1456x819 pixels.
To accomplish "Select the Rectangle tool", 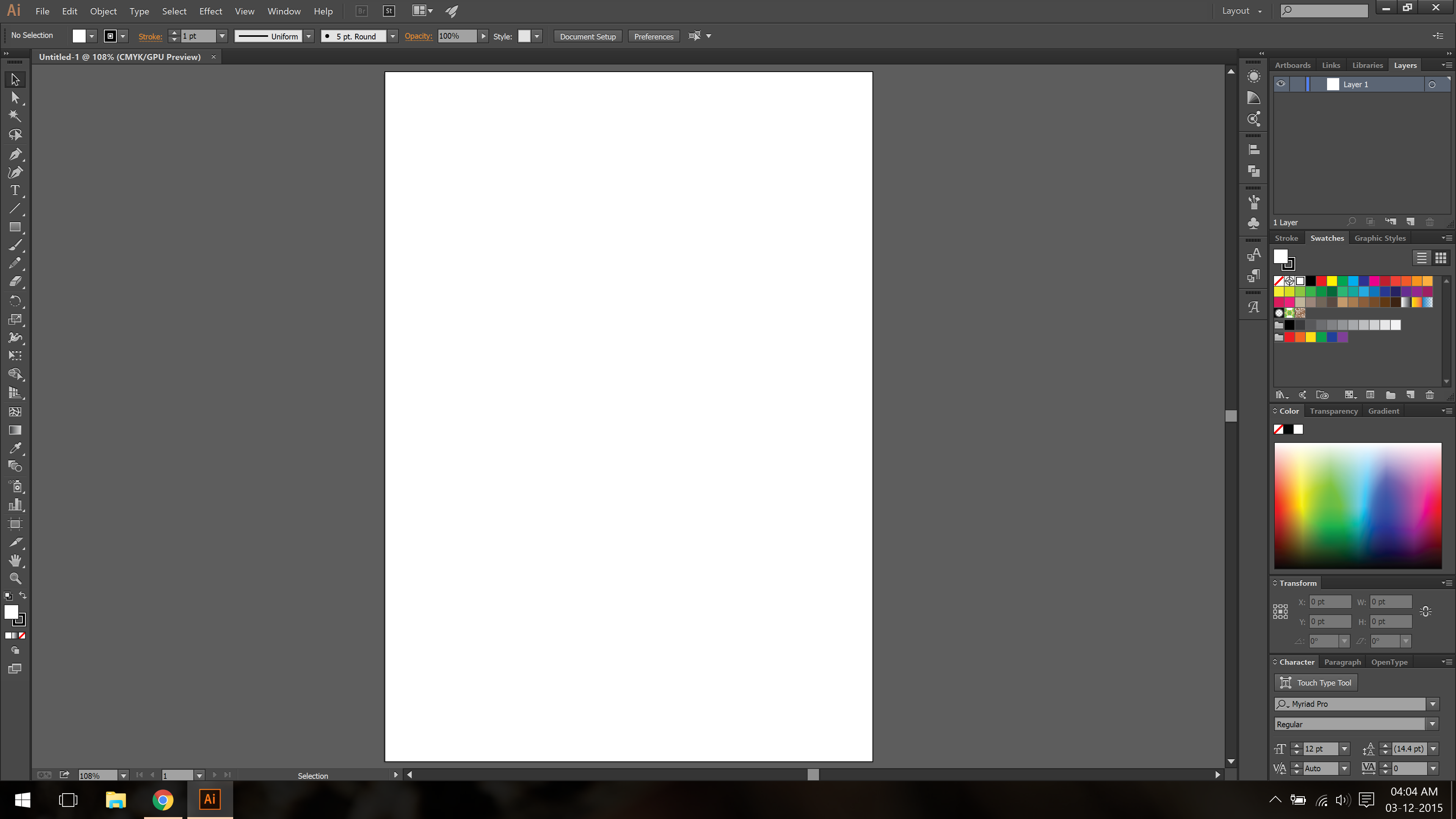I will click(x=15, y=227).
